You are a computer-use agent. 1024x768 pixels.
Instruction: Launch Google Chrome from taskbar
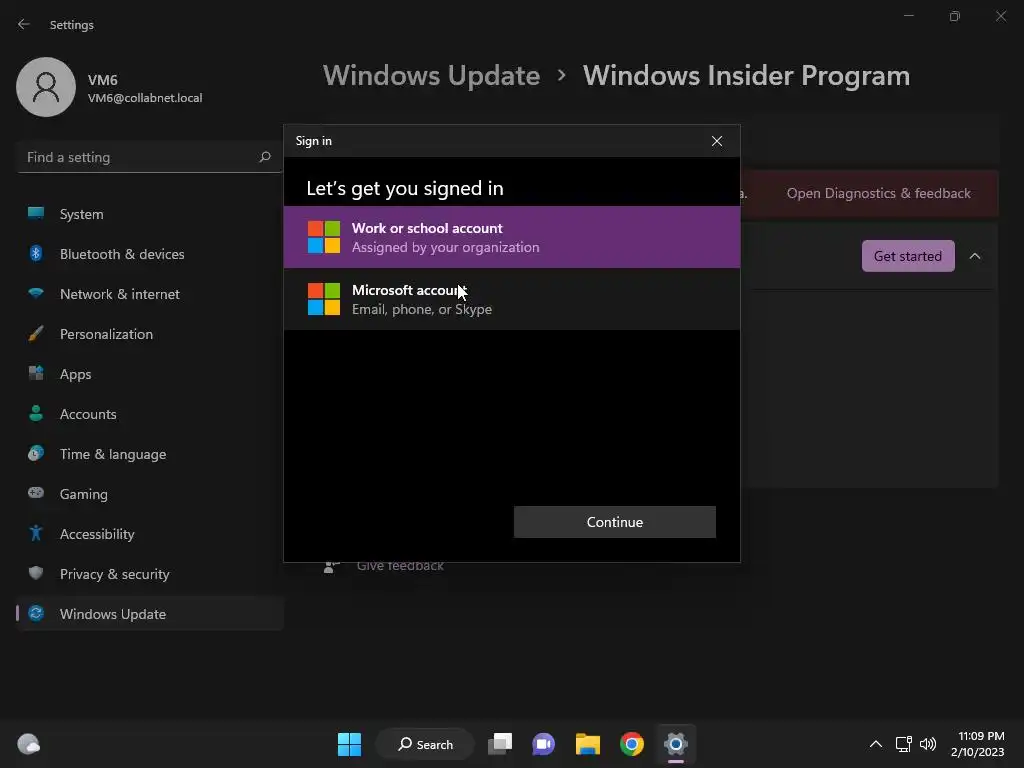point(632,744)
